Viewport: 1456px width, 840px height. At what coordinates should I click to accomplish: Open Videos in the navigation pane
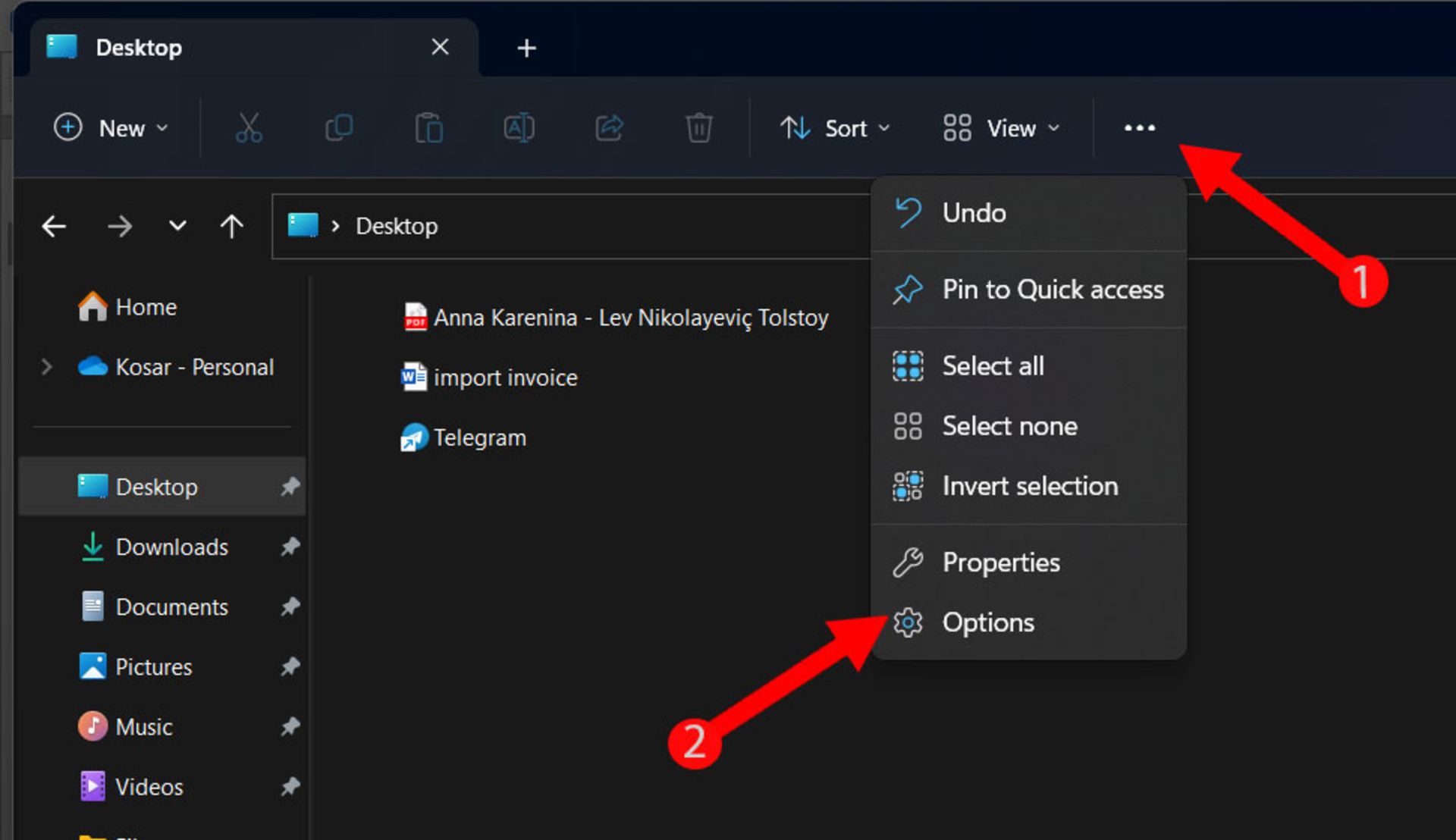tap(162, 786)
